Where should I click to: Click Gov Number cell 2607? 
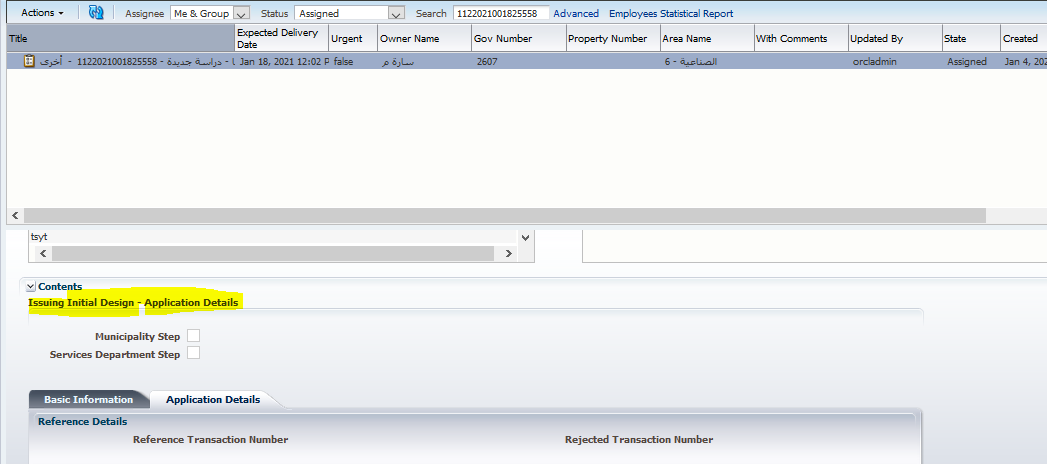(x=487, y=61)
